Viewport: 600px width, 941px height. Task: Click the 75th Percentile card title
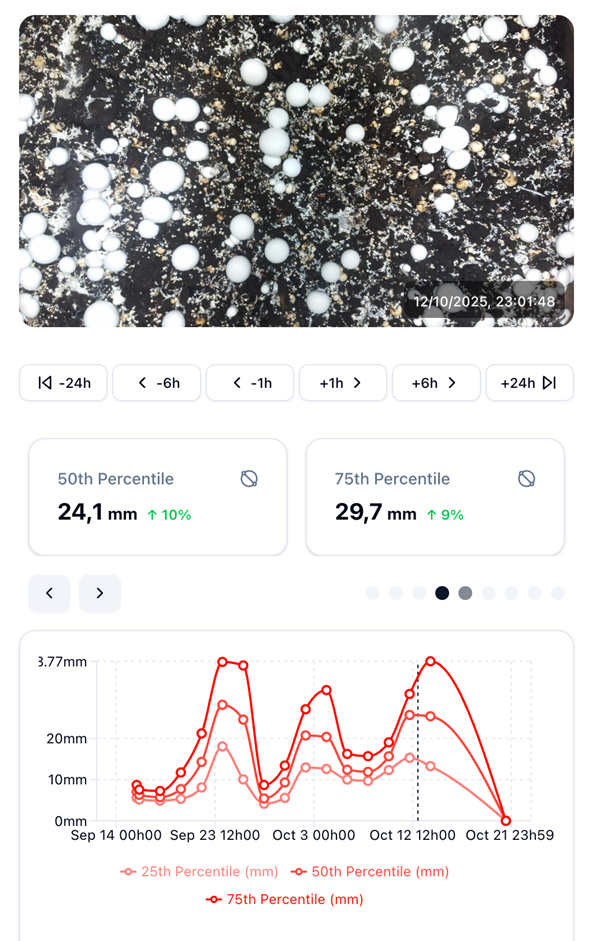tap(392, 479)
